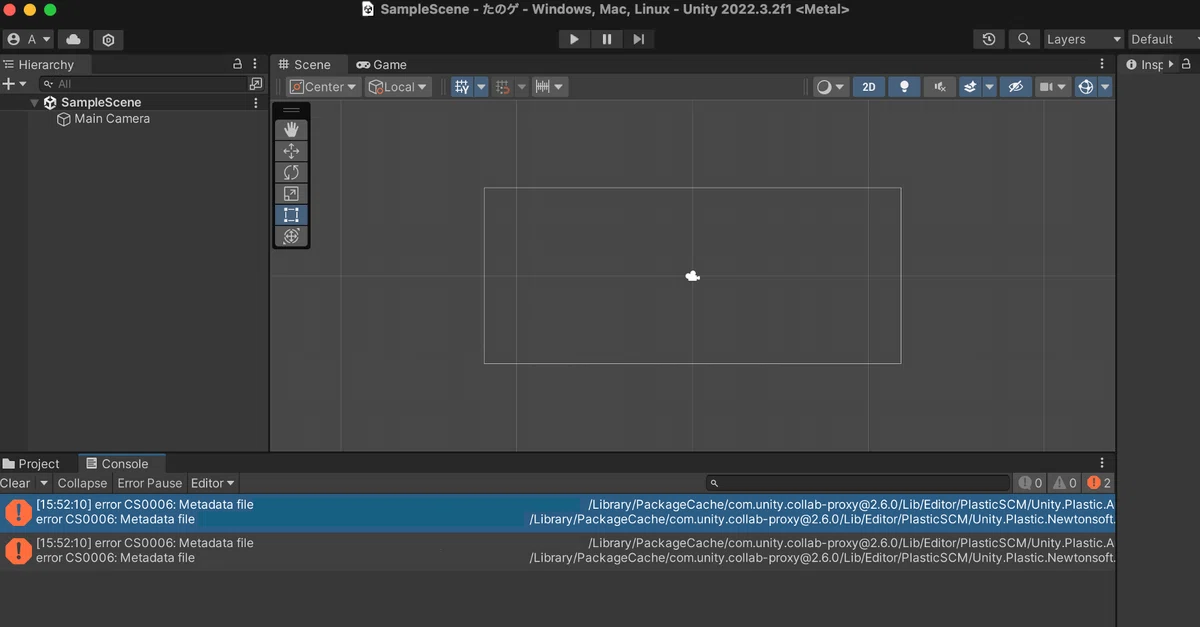Click the cloud services icon
1200x627 pixels.
(x=73, y=39)
